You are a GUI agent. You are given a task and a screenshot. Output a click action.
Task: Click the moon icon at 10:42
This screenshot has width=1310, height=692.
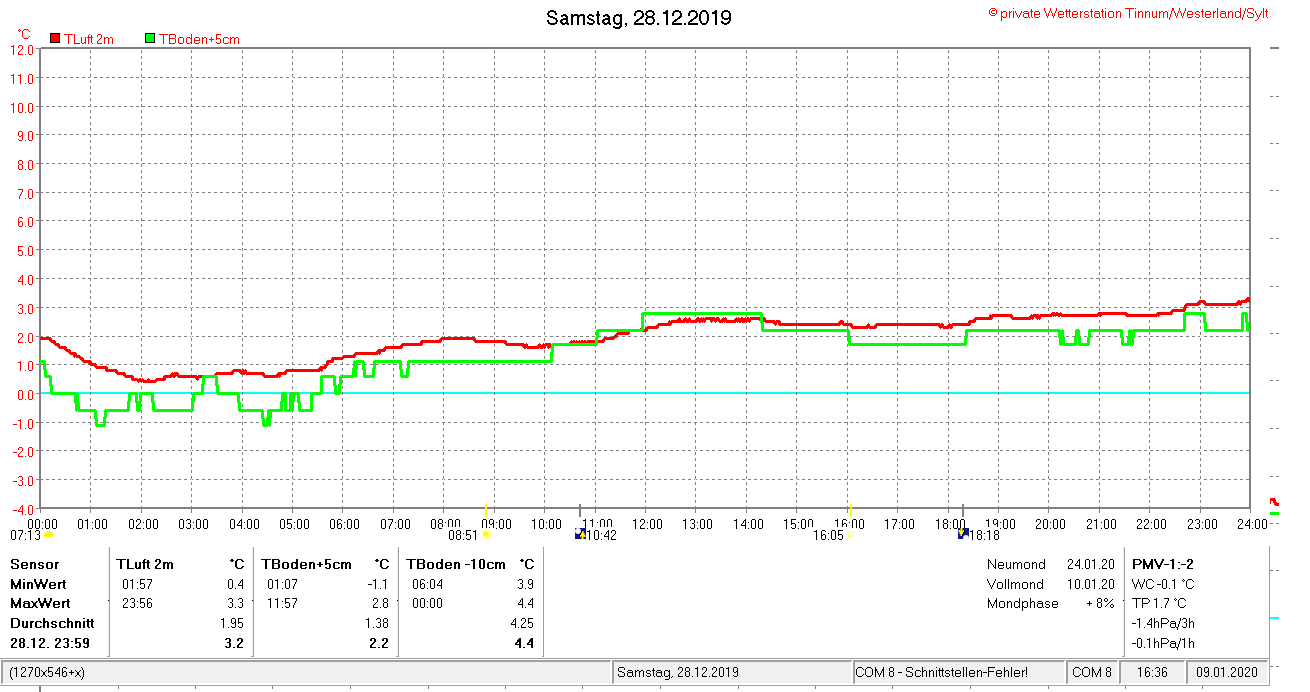click(x=580, y=535)
